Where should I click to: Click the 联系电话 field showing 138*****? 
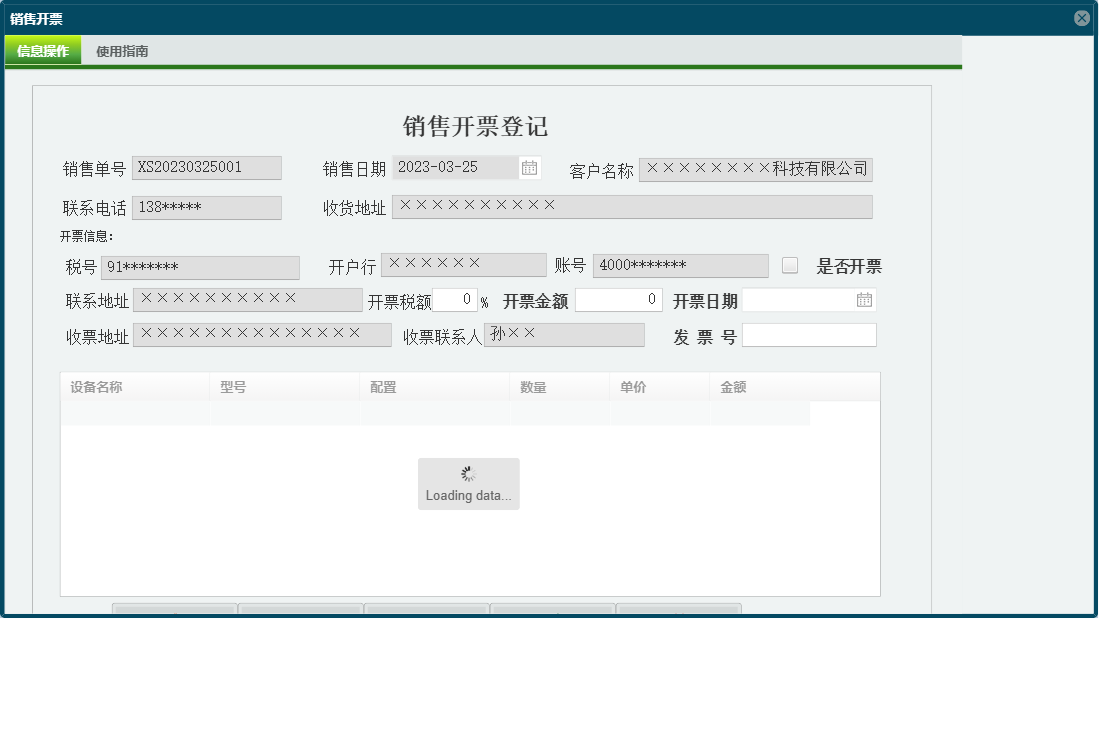207,207
